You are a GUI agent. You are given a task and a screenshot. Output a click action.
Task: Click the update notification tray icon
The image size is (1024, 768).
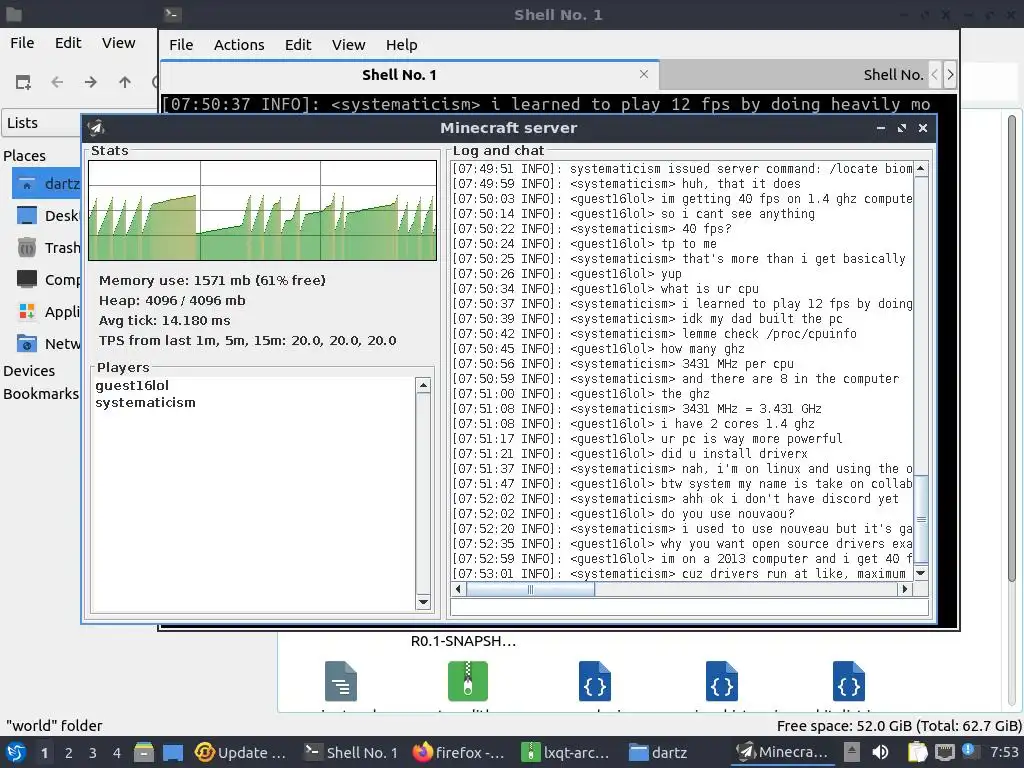(x=968, y=751)
